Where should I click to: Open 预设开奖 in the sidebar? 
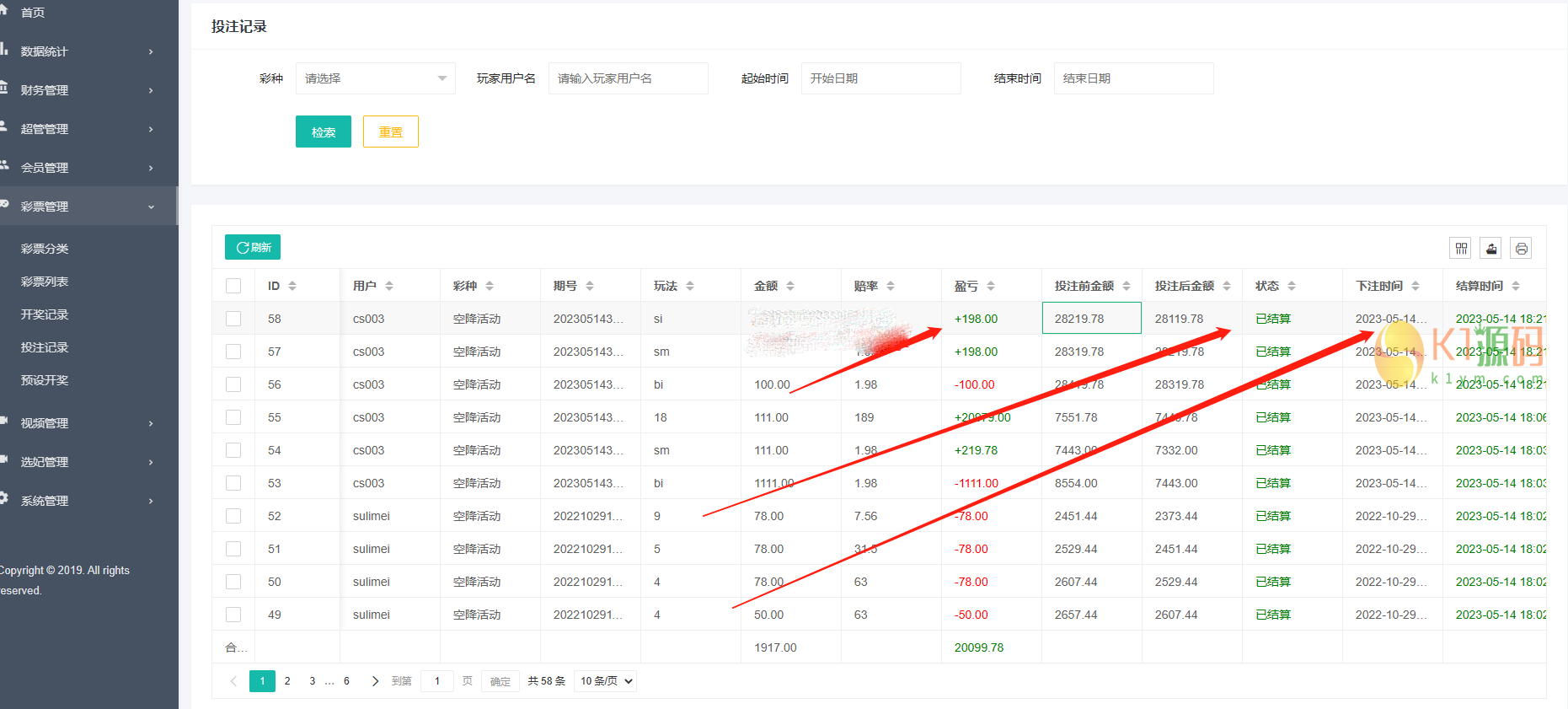click(45, 380)
